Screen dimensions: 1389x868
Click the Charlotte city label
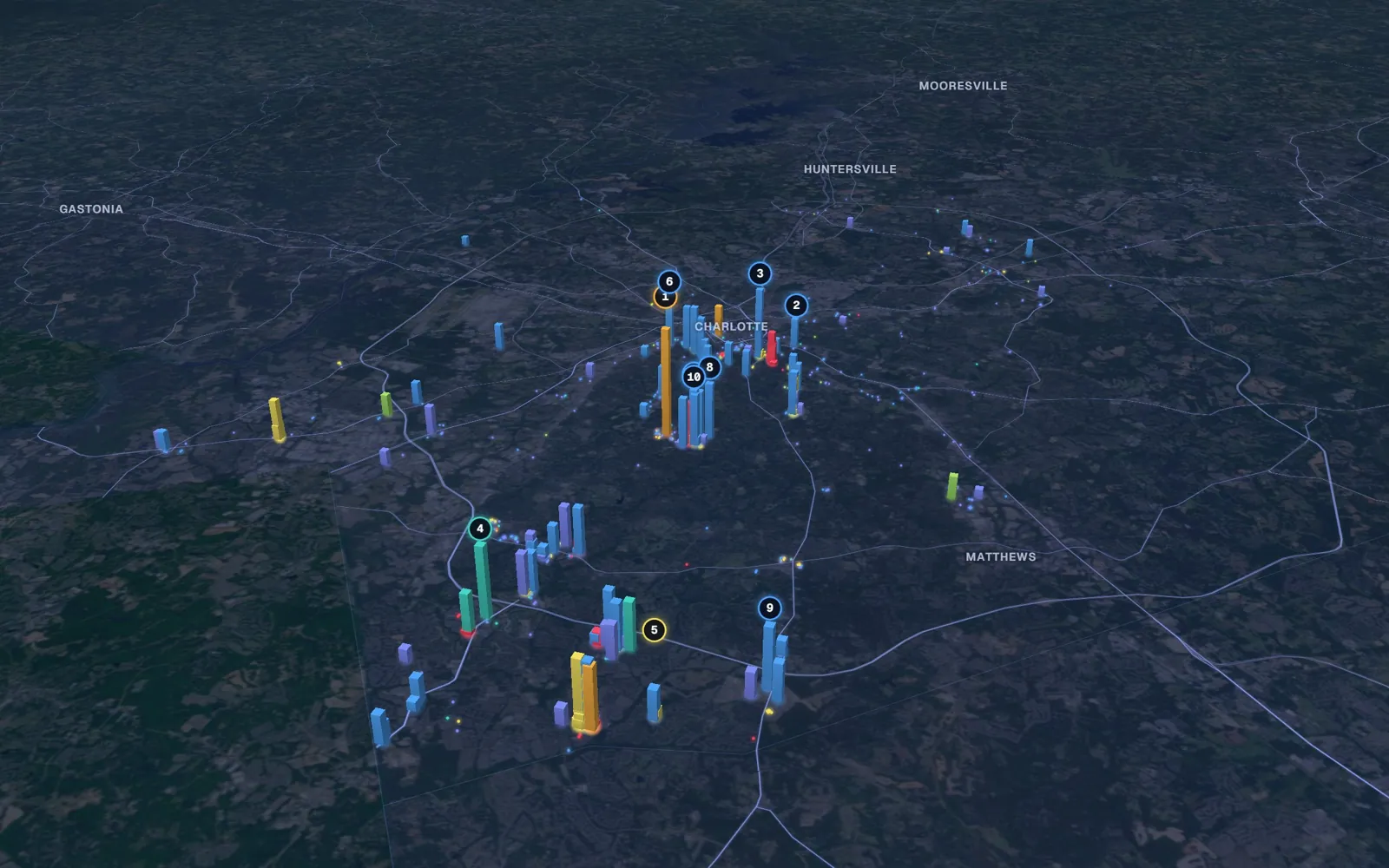[x=731, y=326]
